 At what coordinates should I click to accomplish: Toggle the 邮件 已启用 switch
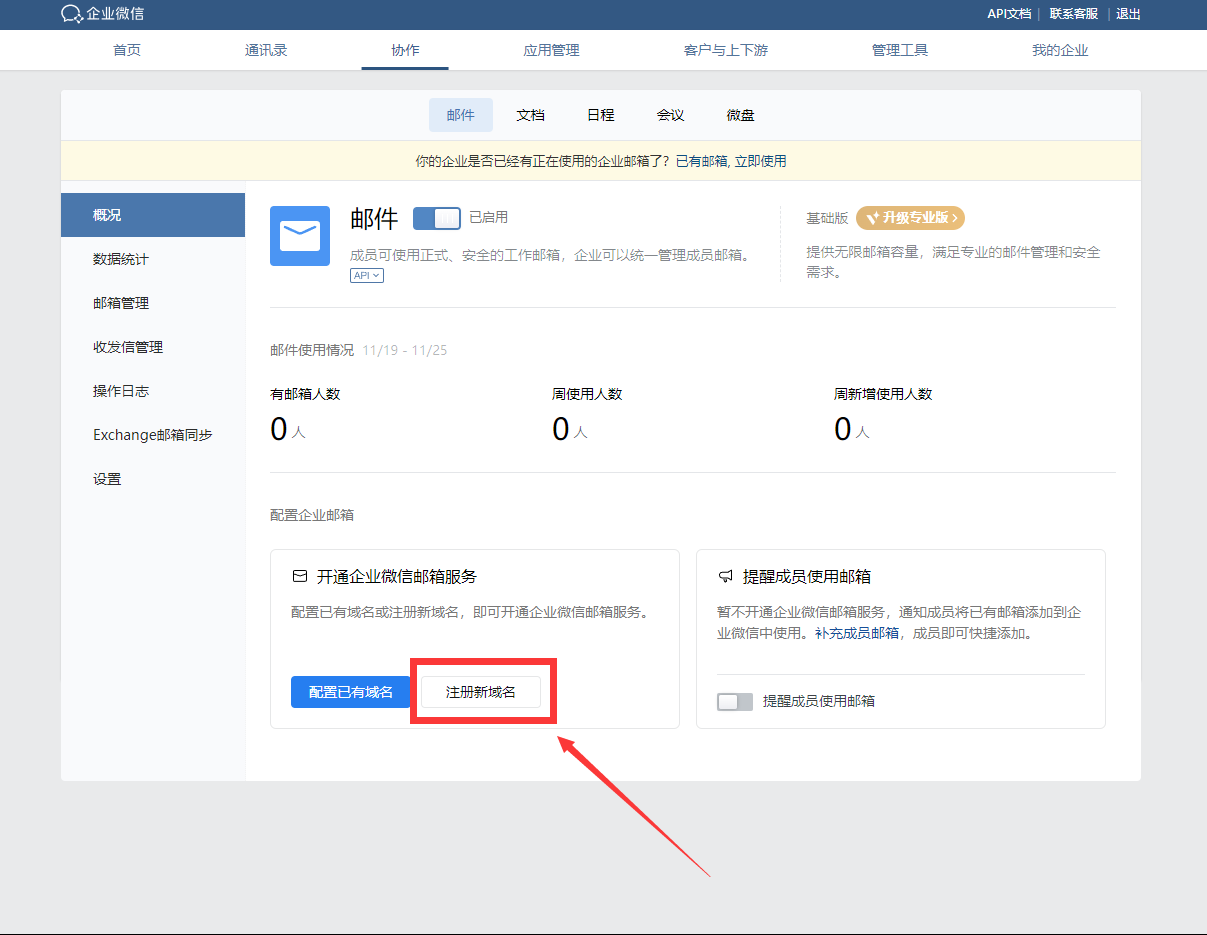click(436, 218)
